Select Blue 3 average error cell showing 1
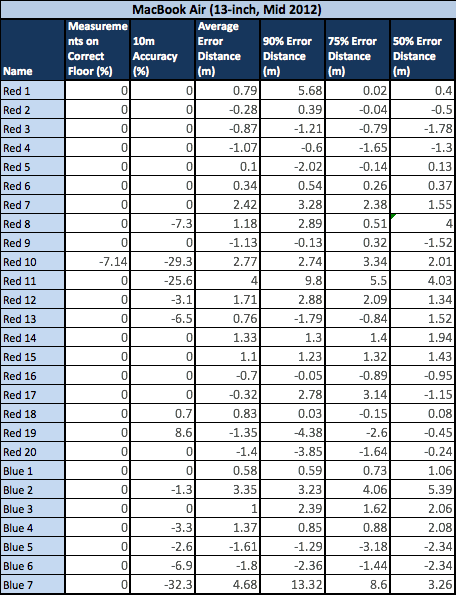 [227, 508]
